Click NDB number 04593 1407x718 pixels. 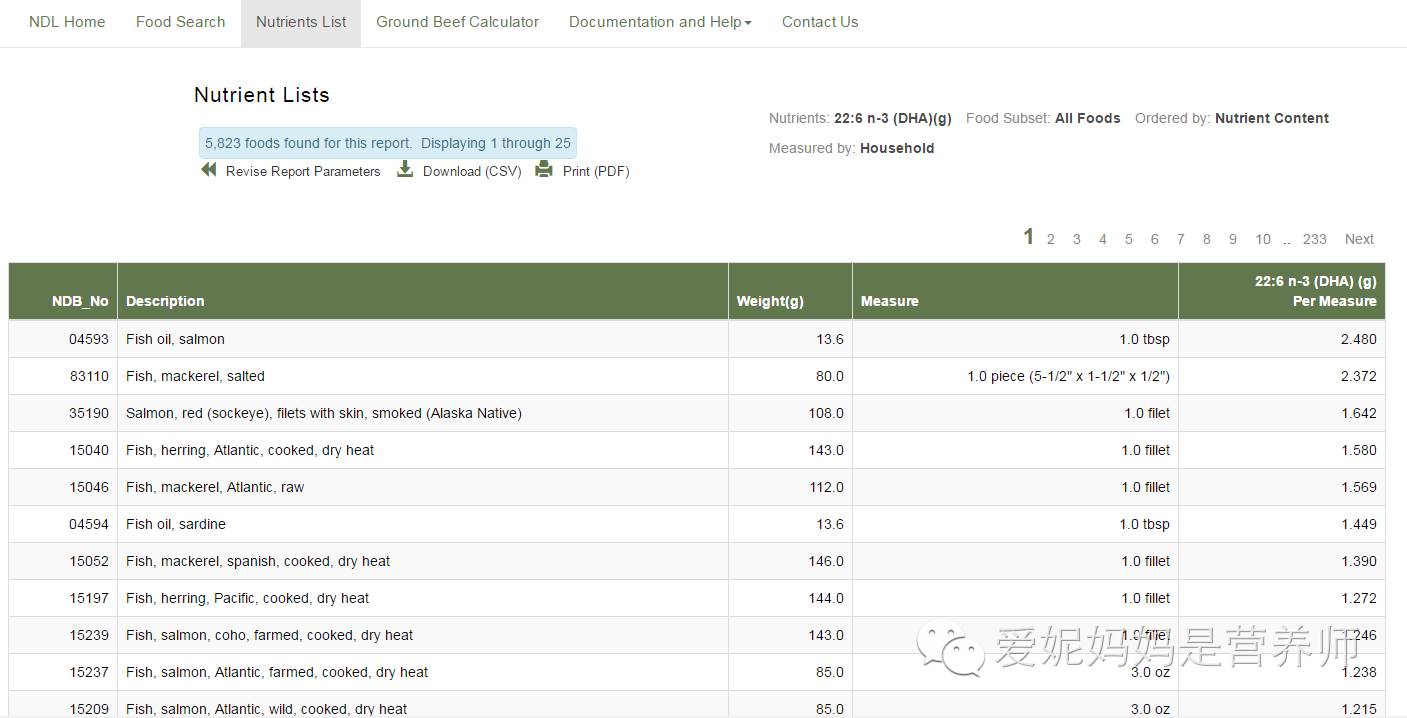tap(89, 339)
